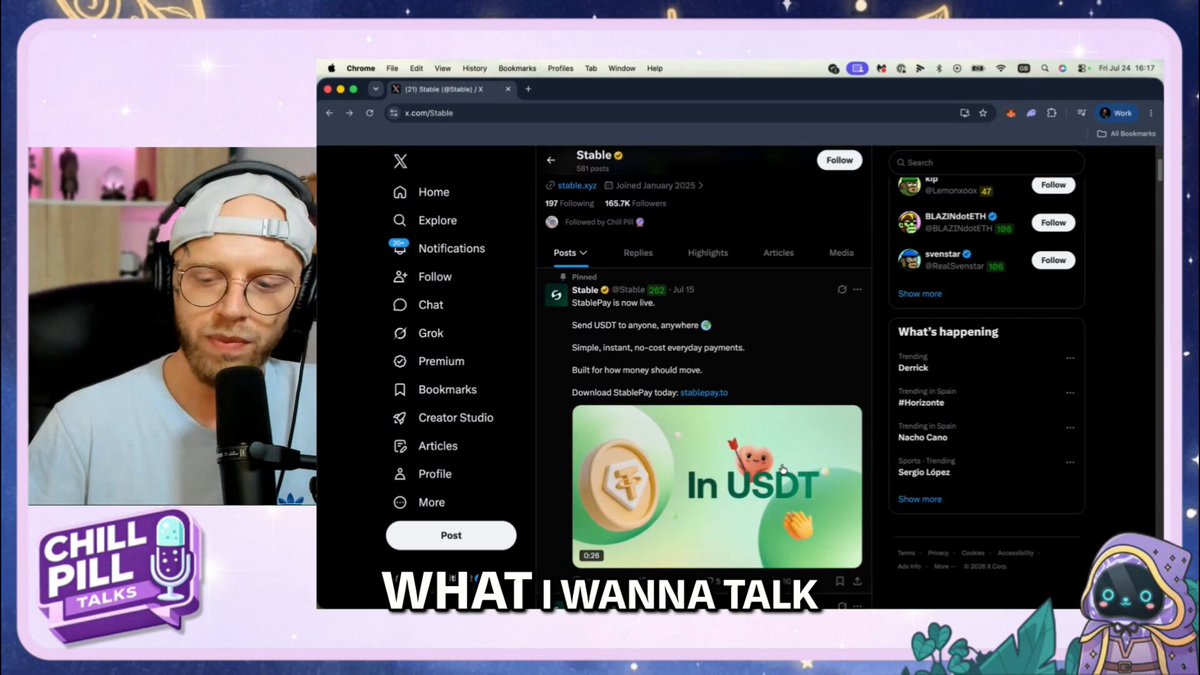The image size is (1200, 675).
Task: Click the 197 Following count
Action: click(569, 203)
